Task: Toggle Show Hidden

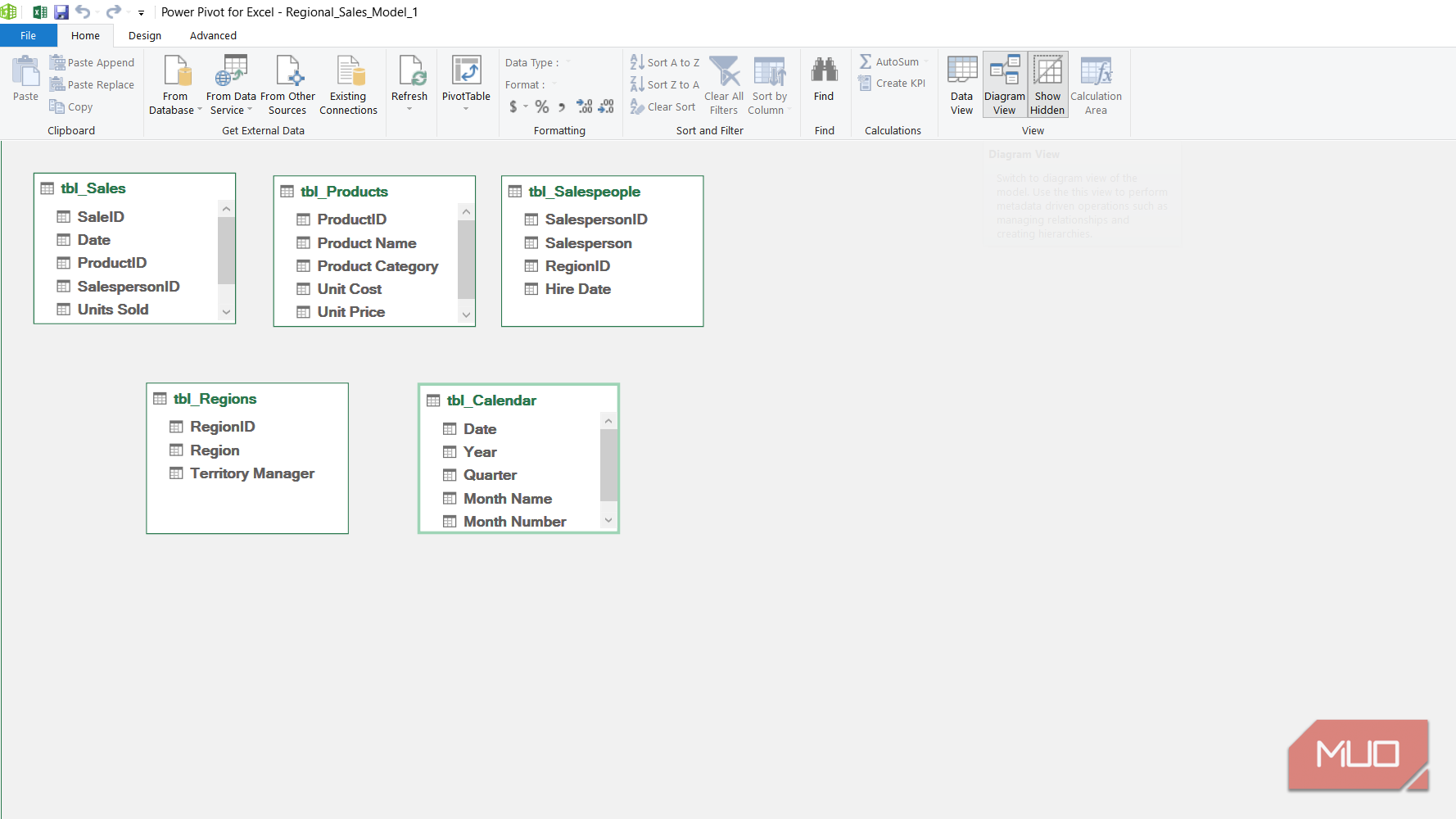Action: coord(1048,85)
